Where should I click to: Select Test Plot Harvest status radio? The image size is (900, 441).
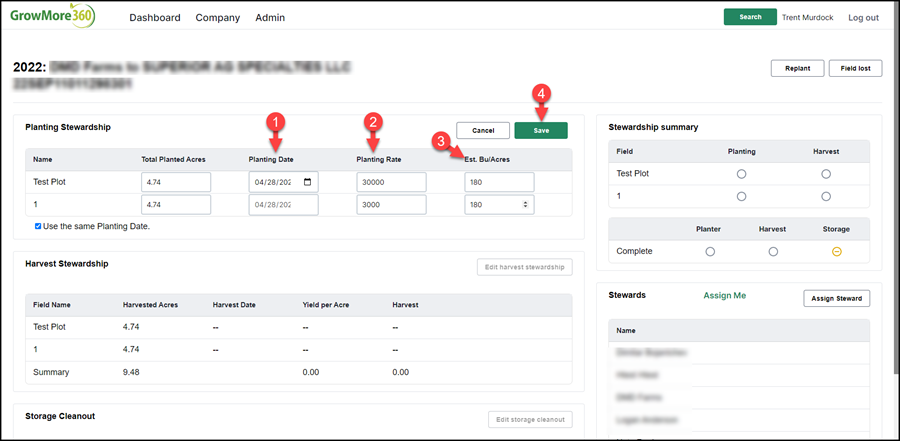click(826, 173)
